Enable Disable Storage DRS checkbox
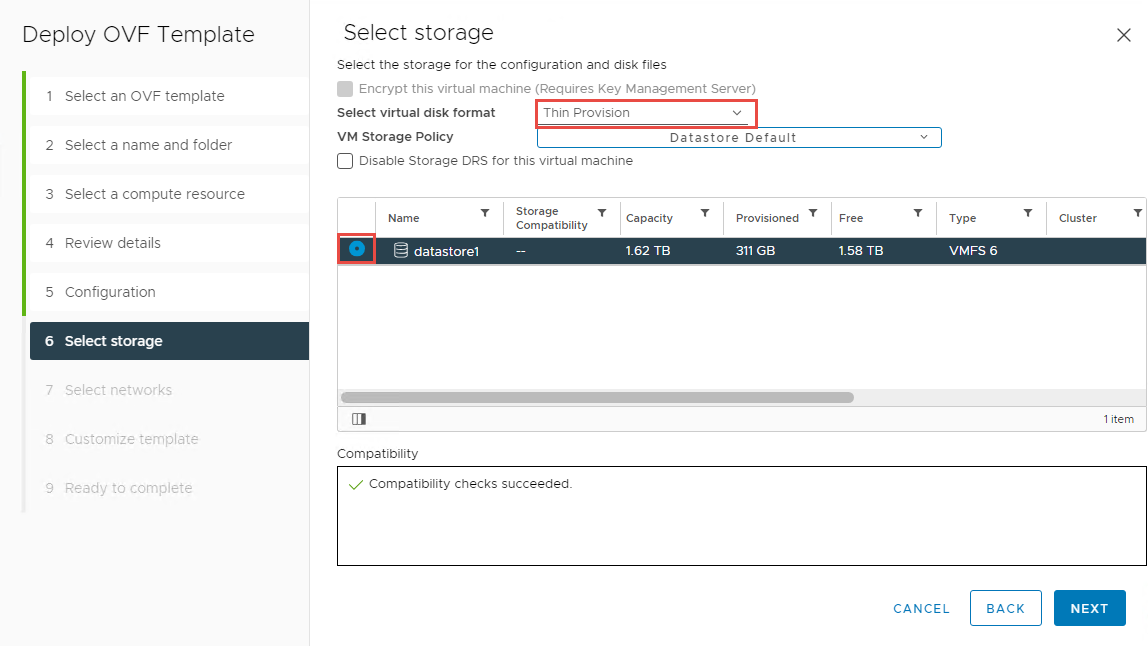Image resolution: width=1148 pixels, height=646 pixels. tap(345, 161)
